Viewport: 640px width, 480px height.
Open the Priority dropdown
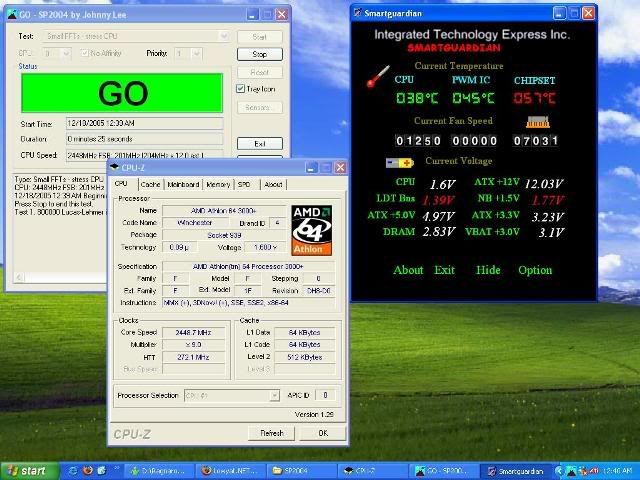coord(196,53)
